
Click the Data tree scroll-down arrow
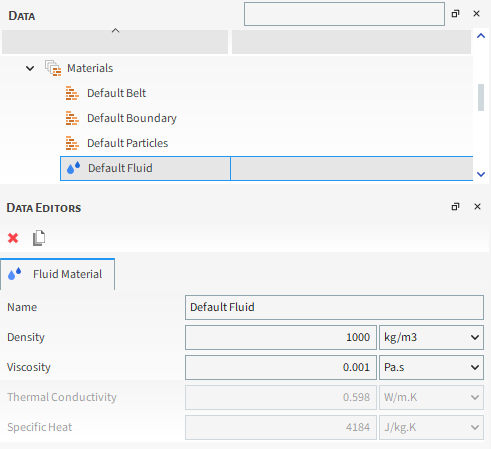tap(481, 174)
